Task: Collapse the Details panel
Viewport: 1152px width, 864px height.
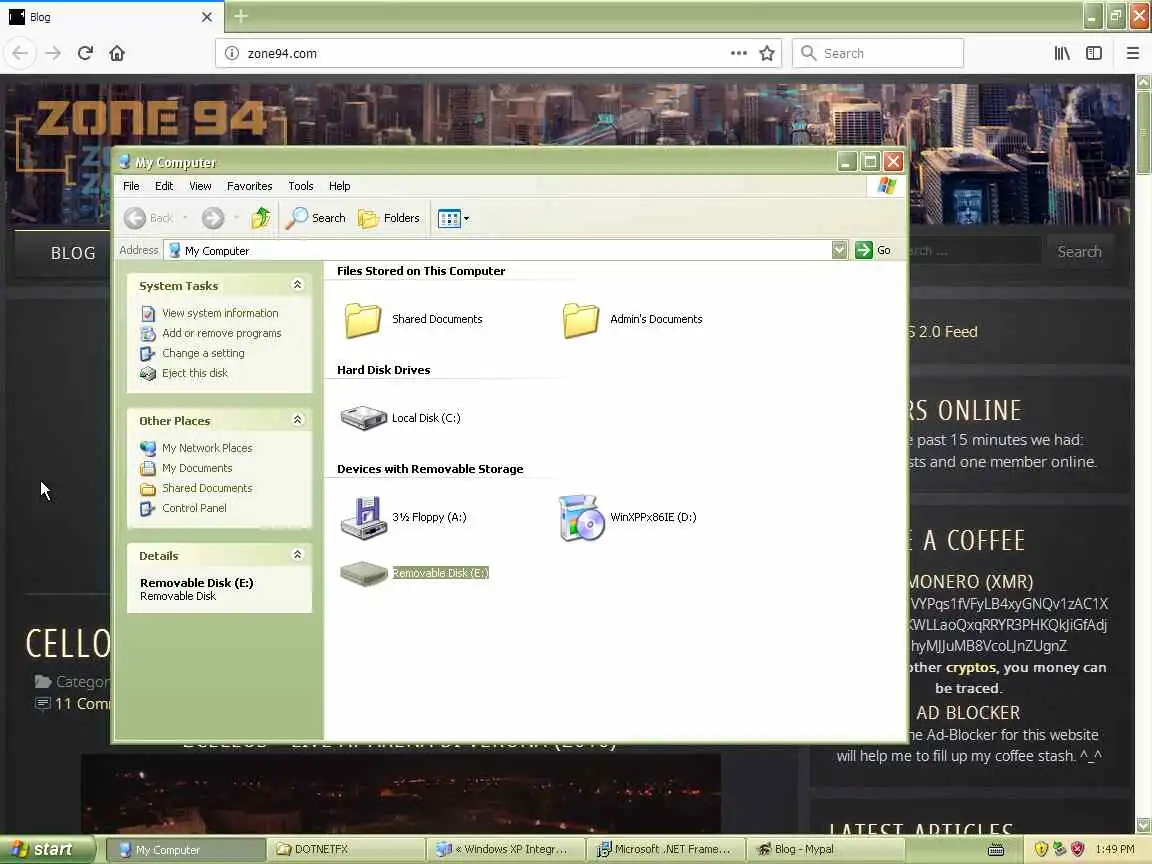Action: tap(298, 555)
